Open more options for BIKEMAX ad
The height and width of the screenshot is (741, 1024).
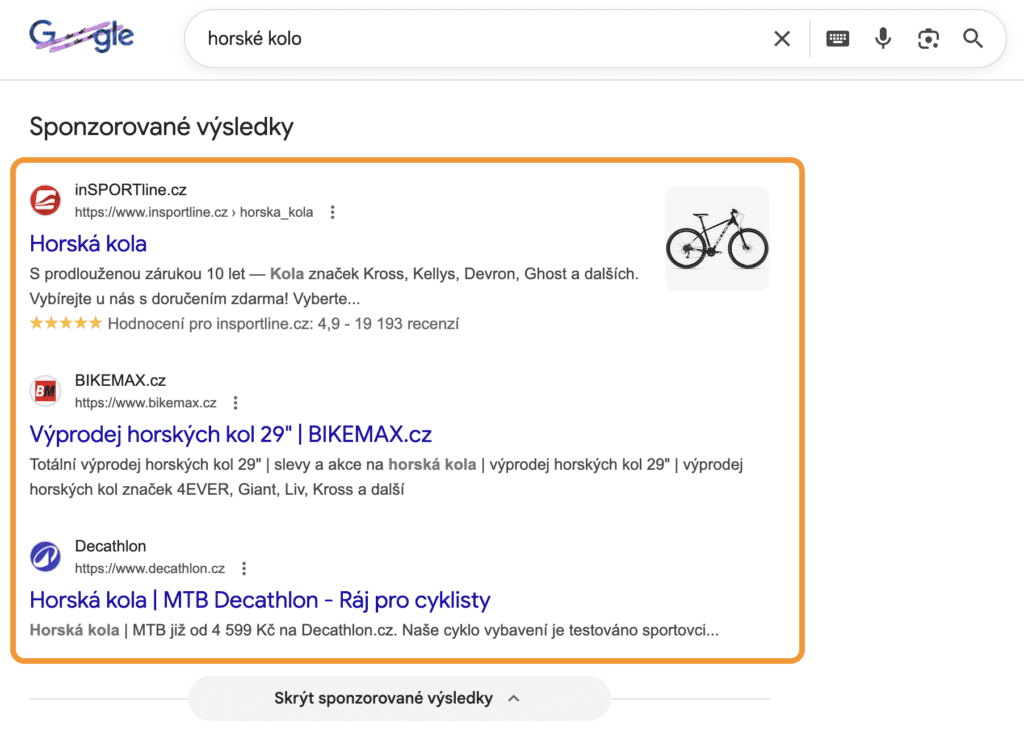(x=236, y=403)
